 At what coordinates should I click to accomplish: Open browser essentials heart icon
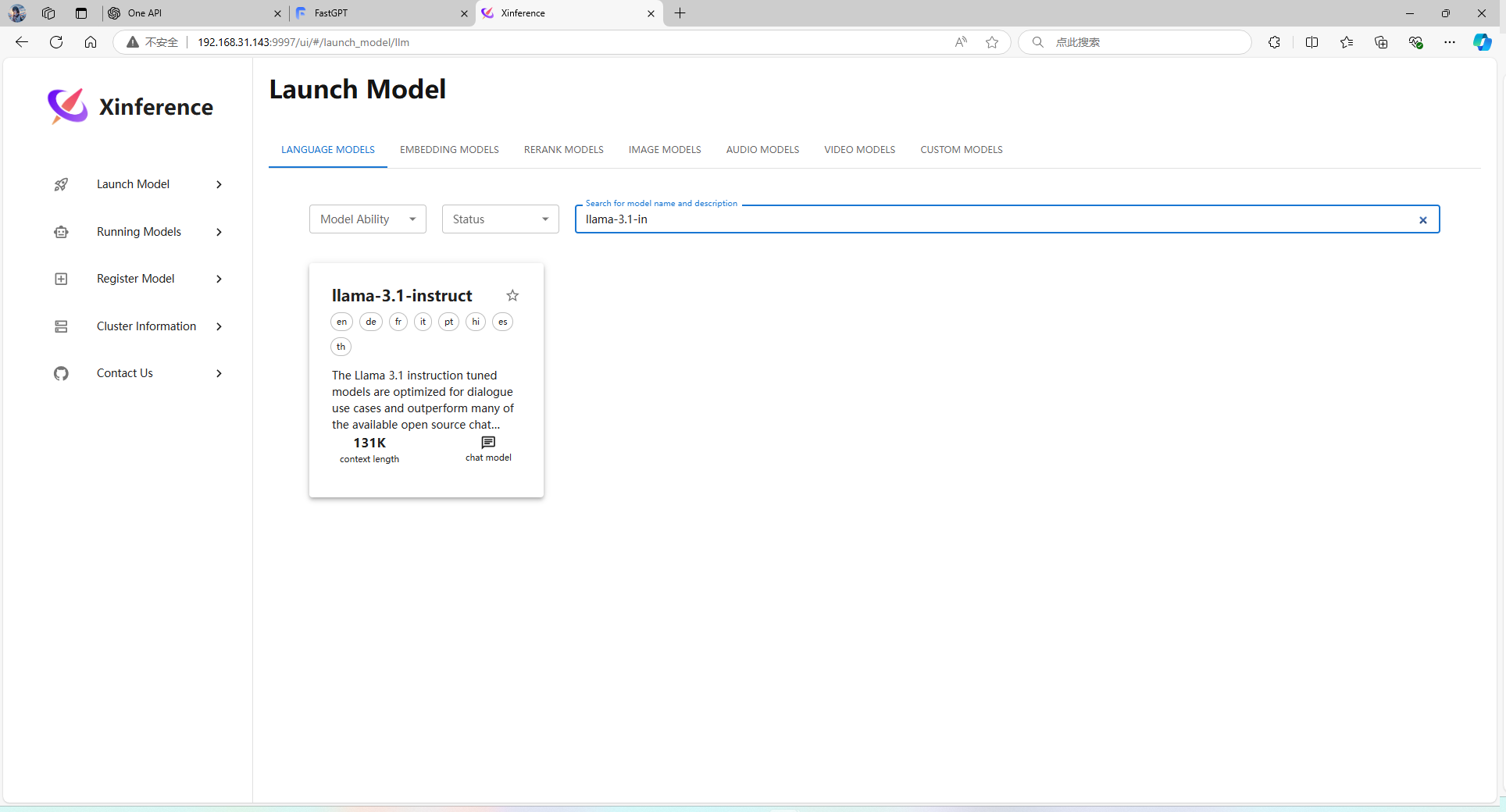1415,42
